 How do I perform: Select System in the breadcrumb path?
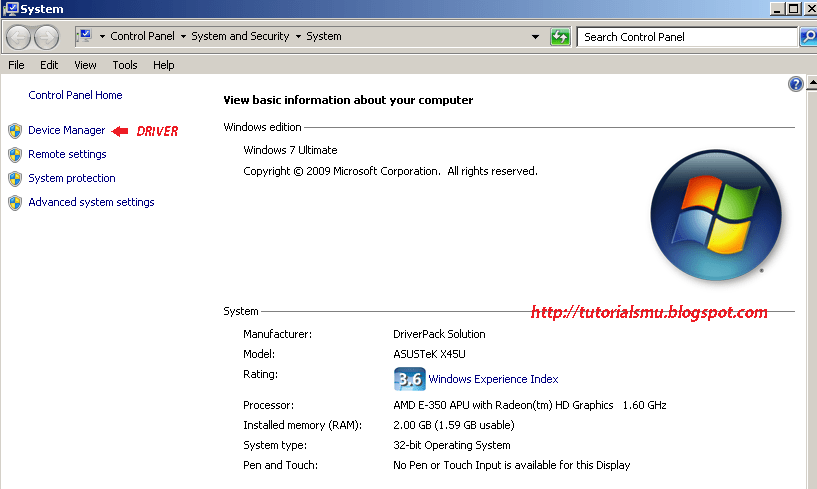pyautogui.click(x=324, y=36)
